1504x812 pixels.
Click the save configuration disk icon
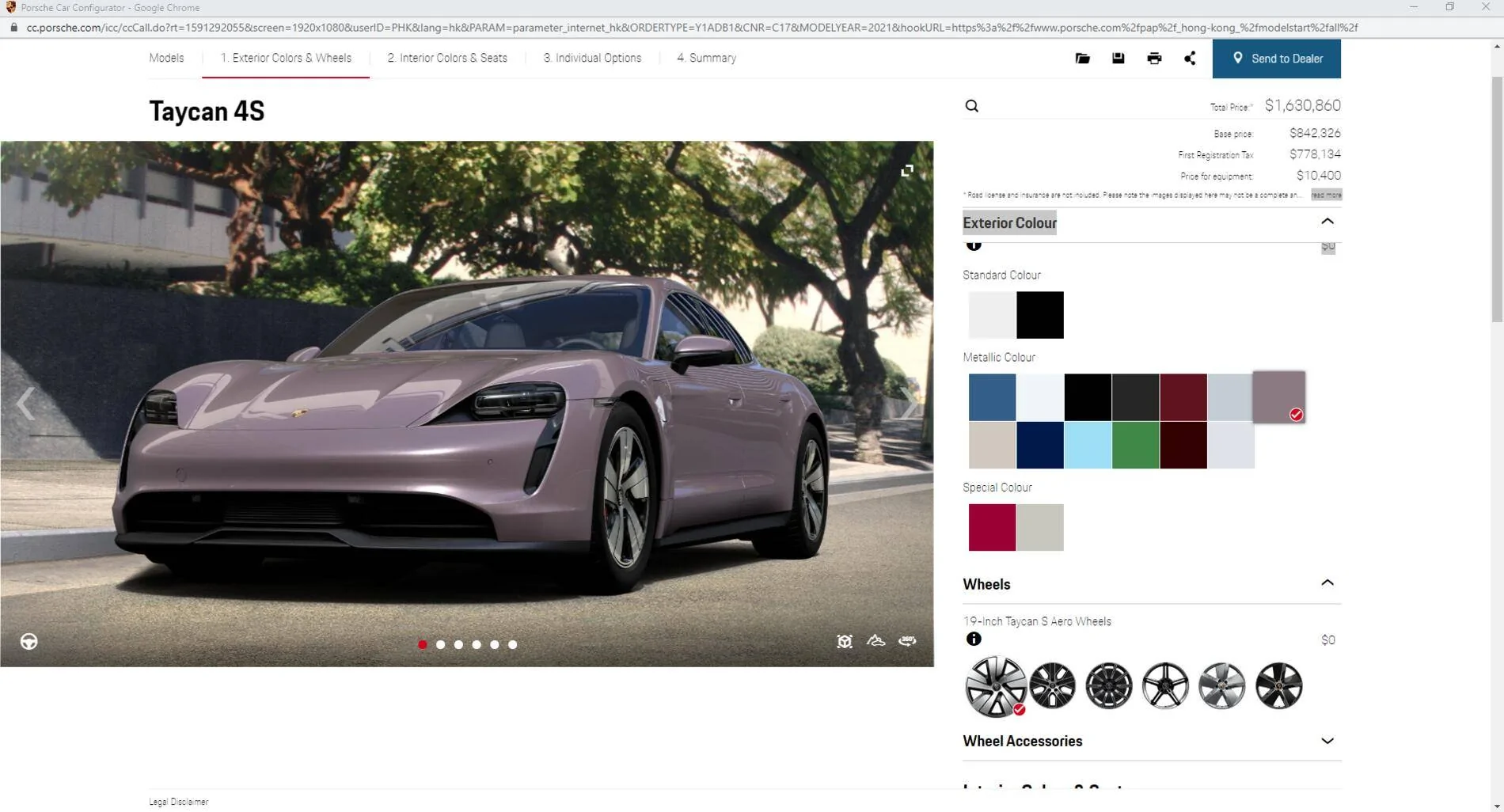[1118, 59]
